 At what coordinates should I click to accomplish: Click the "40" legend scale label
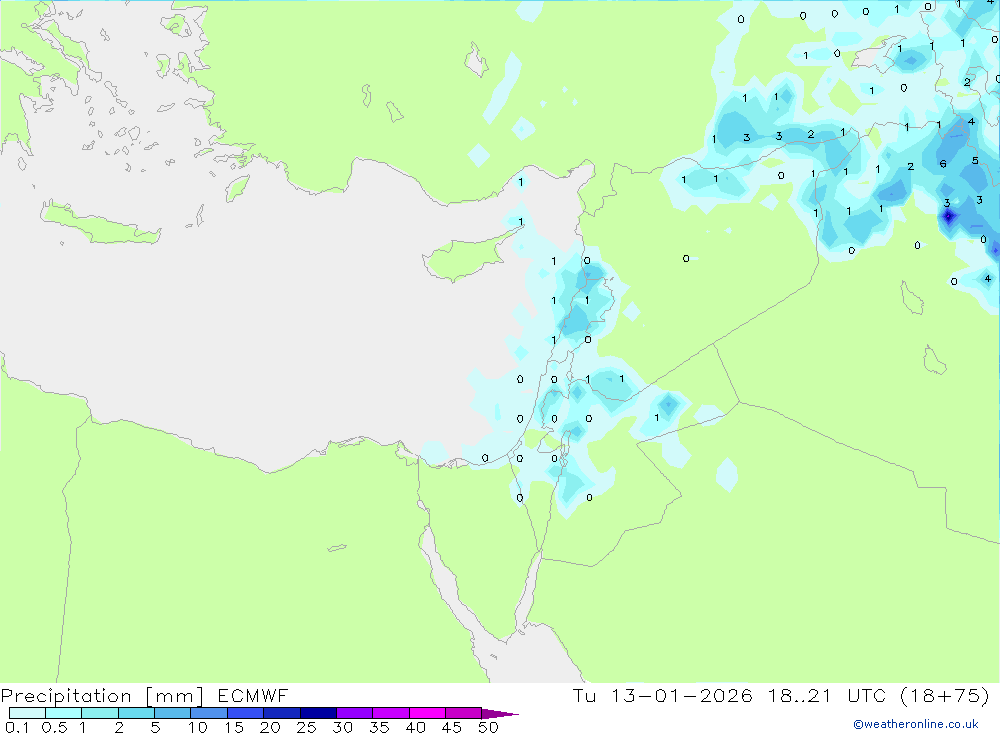(415, 727)
